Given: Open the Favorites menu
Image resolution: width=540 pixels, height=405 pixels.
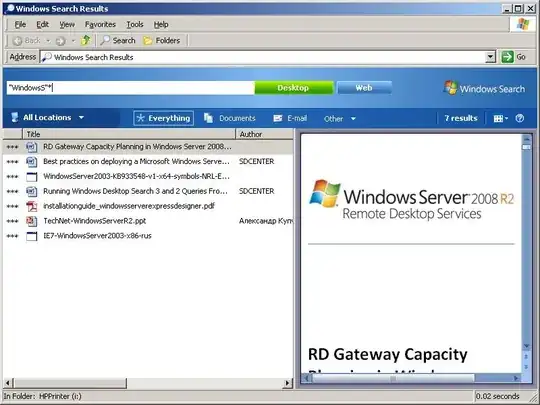Looking at the screenshot, I should [100, 24].
